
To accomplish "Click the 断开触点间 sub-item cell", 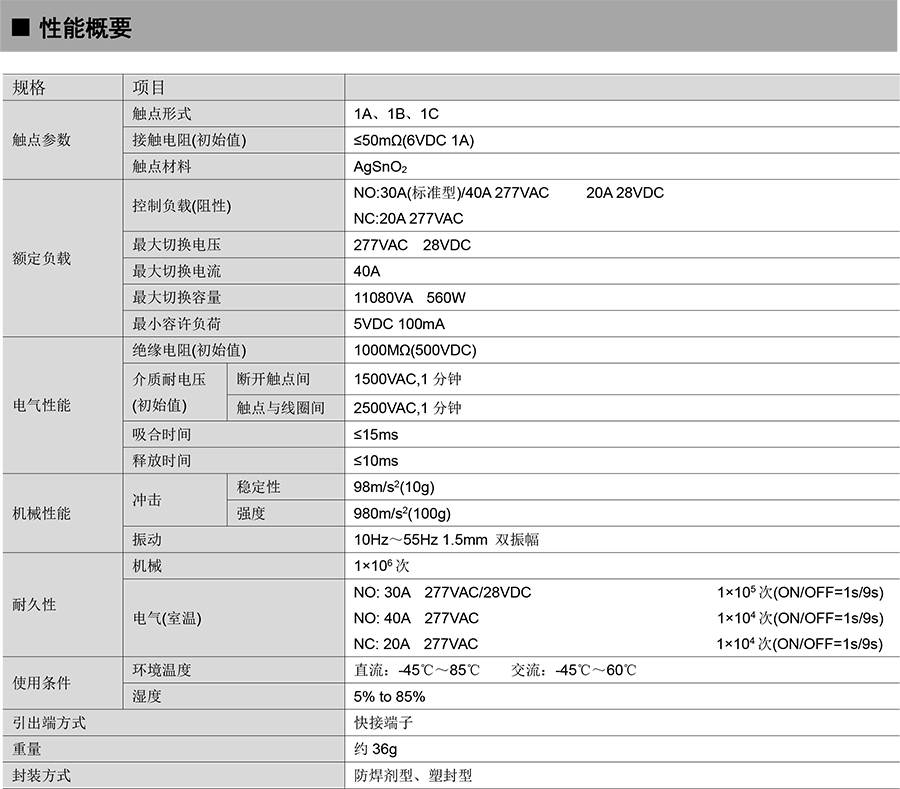I will [x=273, y=379].
